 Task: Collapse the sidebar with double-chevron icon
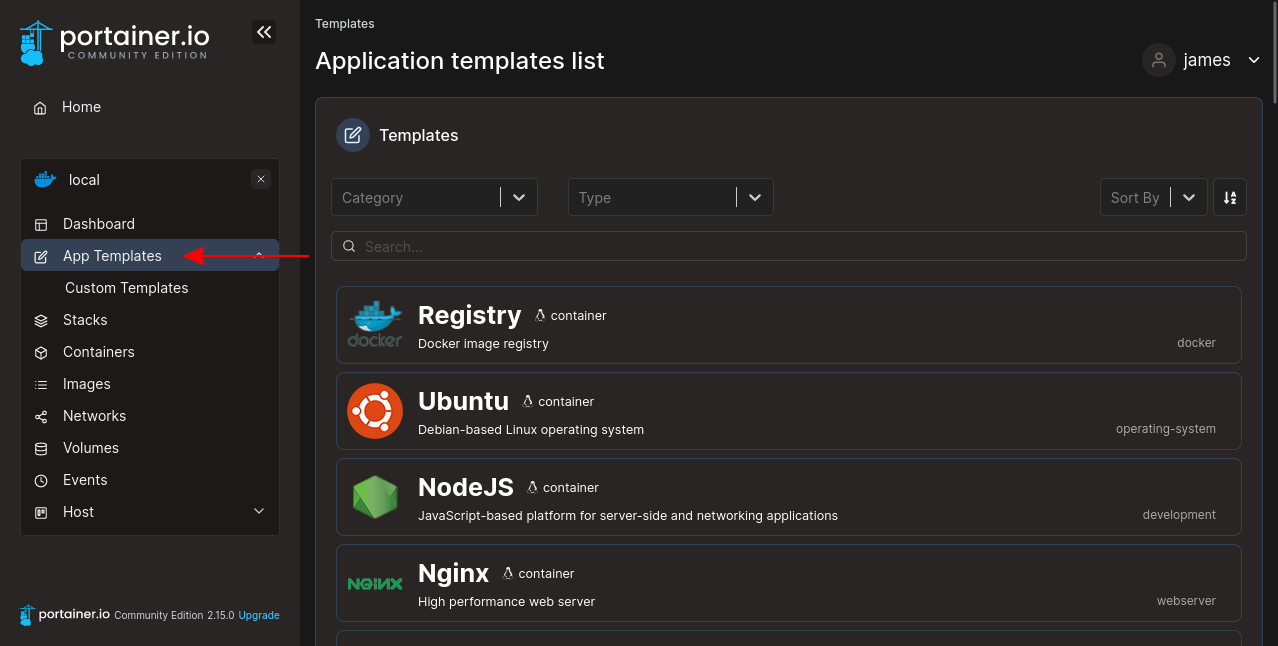pos(264,32)
